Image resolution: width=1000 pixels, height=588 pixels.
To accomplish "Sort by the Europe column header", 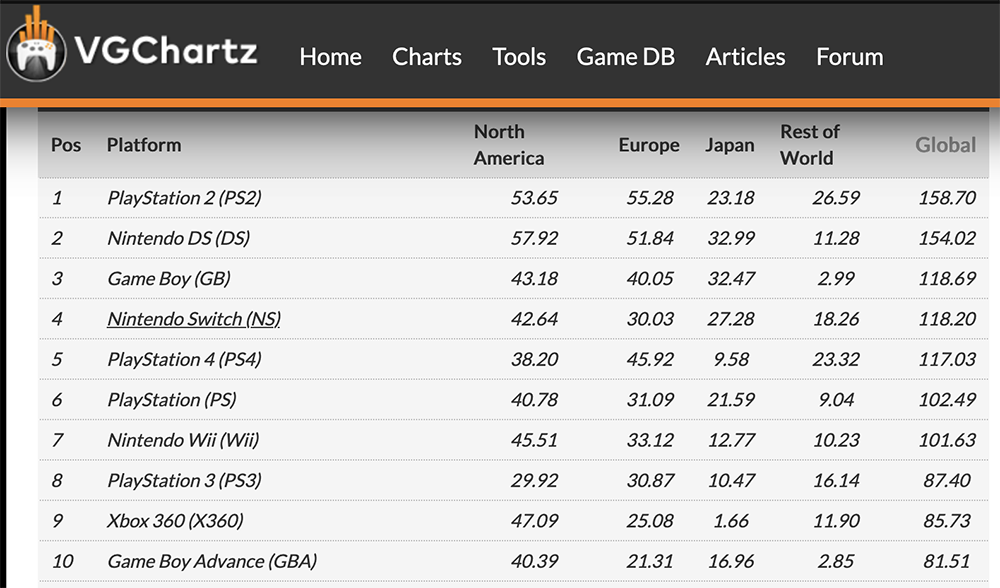I will point(649,145).
